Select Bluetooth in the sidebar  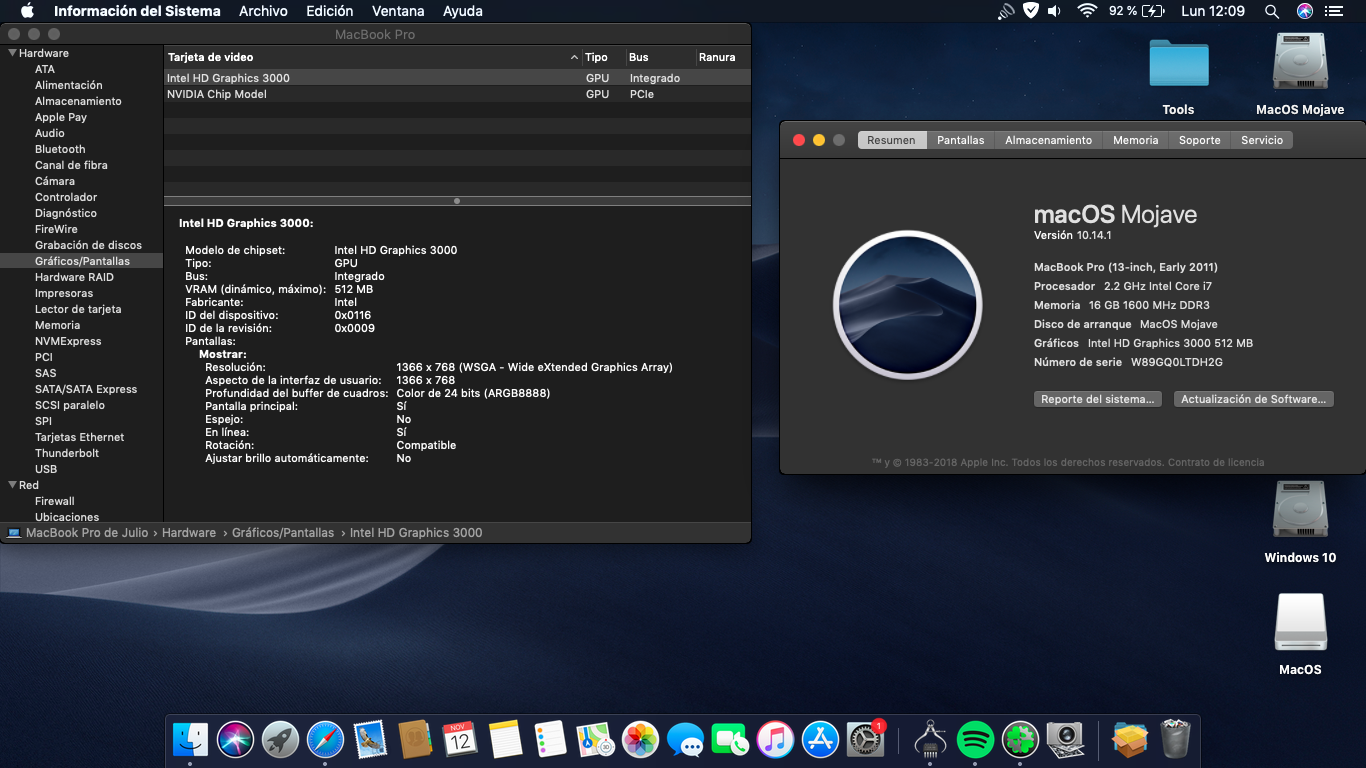[x=60, y=149]
